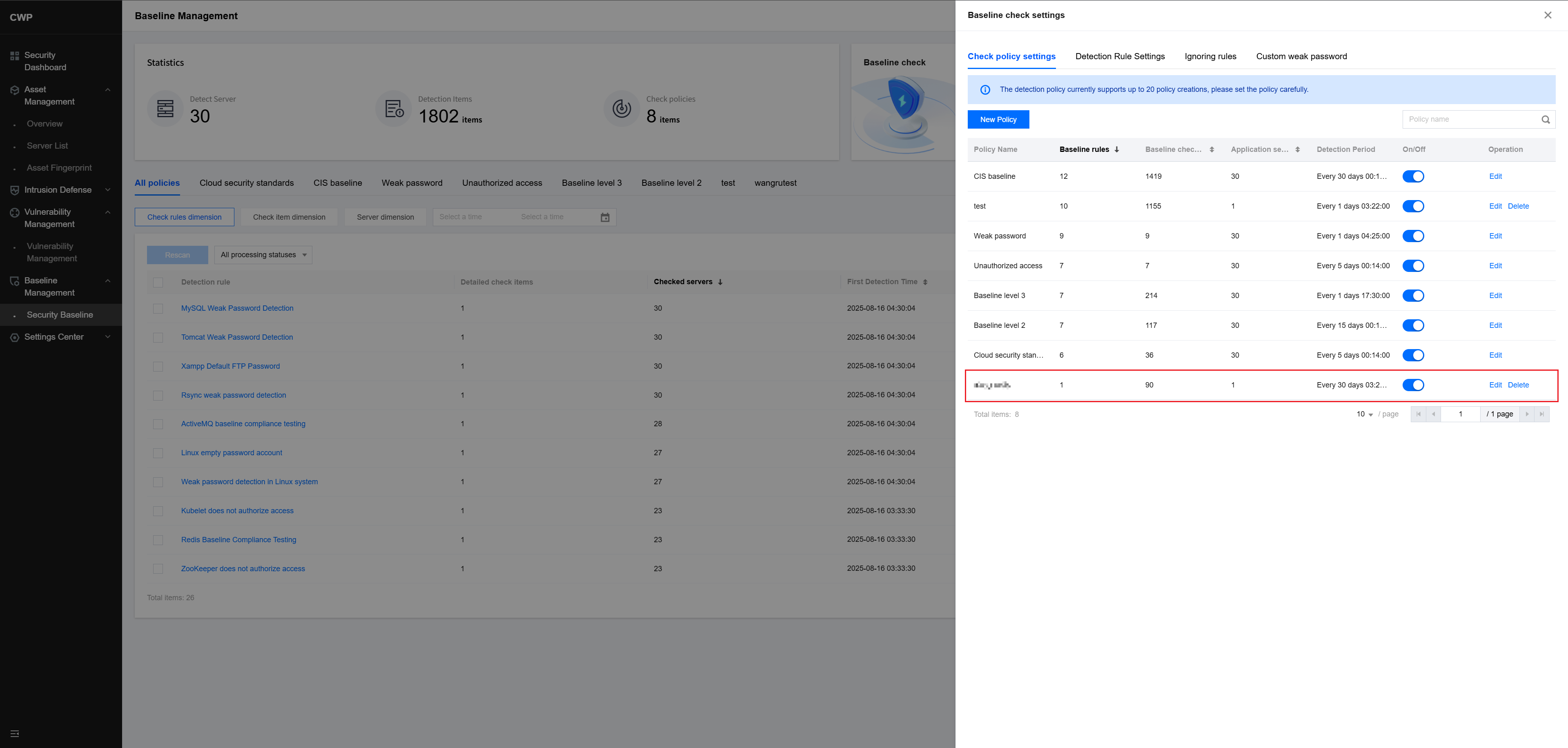1568x748 pixels.
Task: Delete the test policy
Action: click(1518, 206)
